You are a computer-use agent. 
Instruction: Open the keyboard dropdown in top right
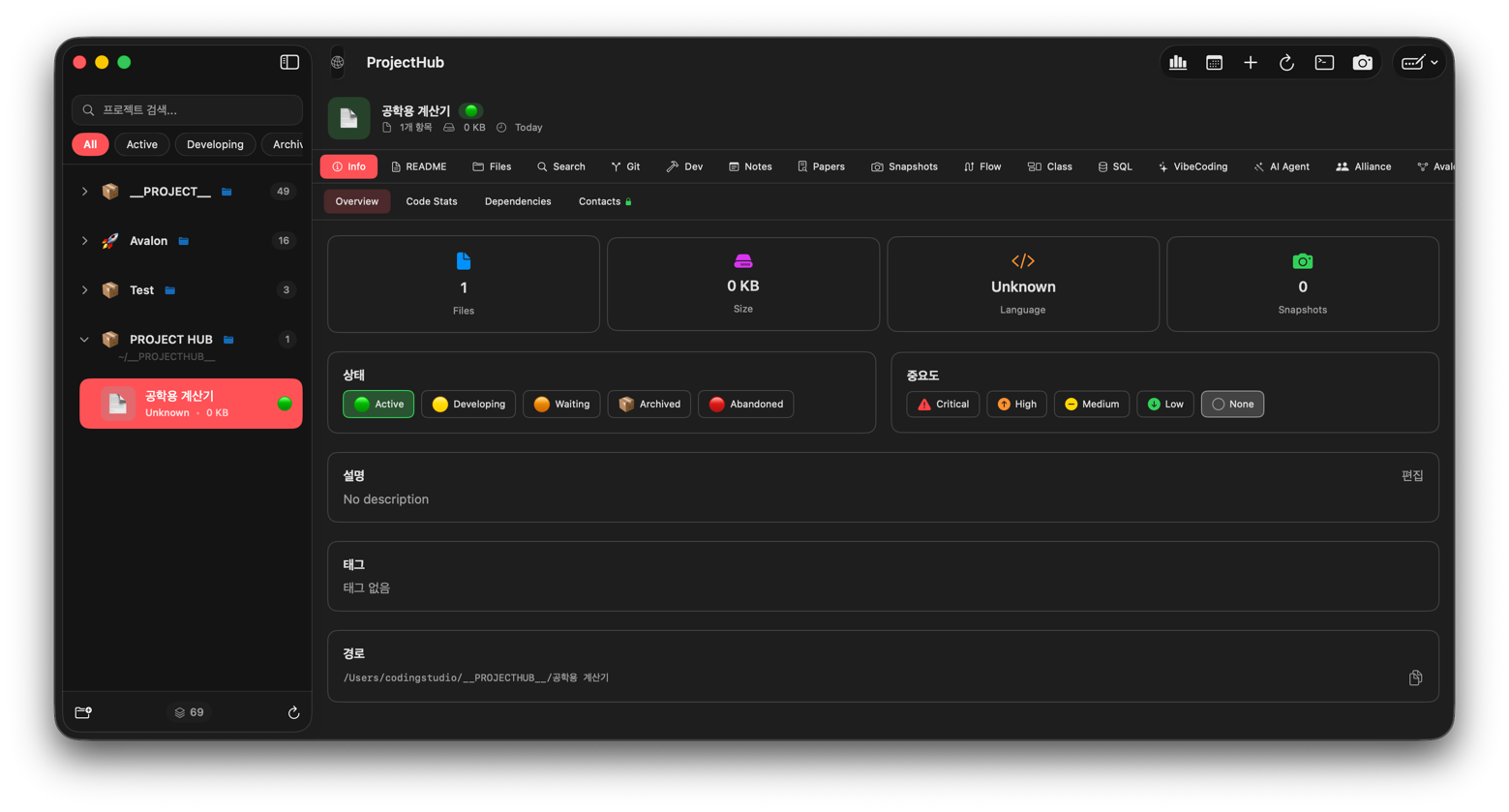[1419, 63]
